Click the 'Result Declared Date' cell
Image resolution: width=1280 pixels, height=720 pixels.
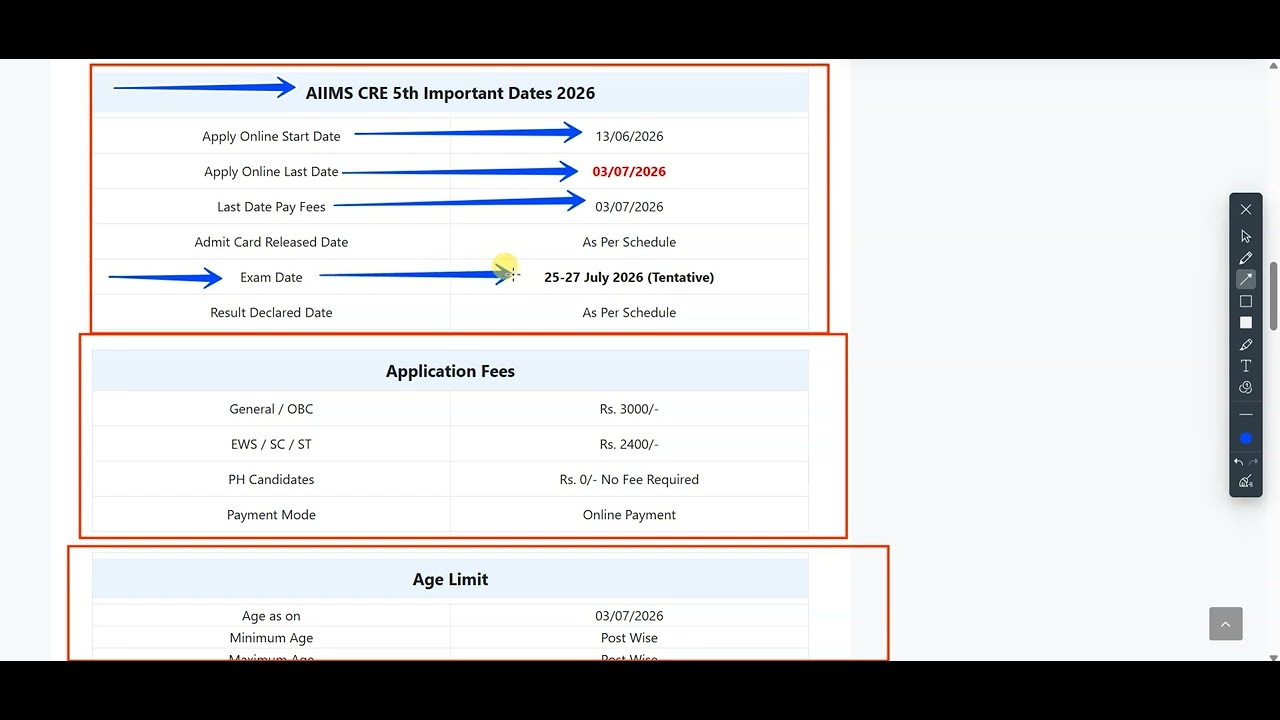(x=271, y=312)
